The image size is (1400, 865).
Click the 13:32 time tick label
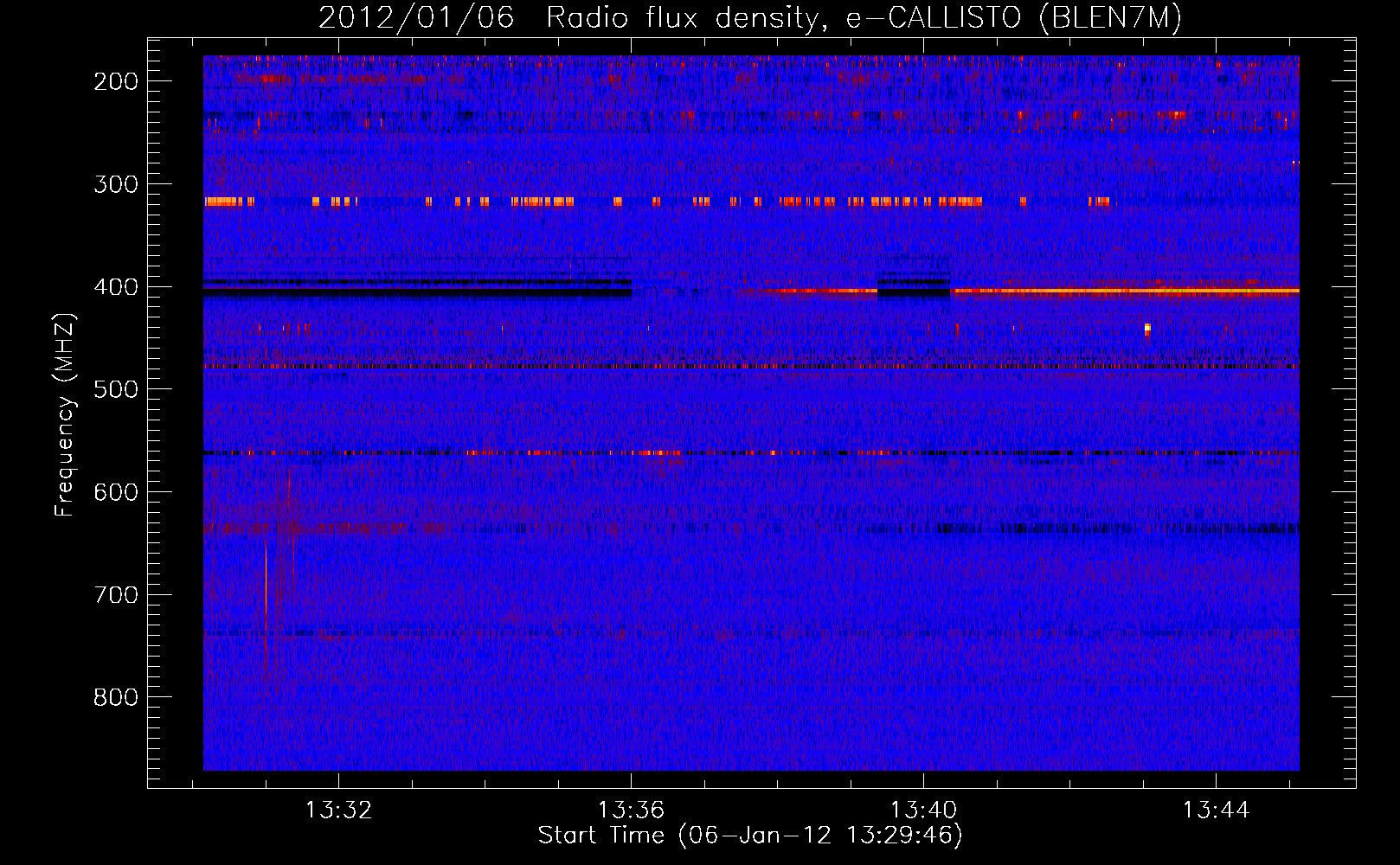(338, 810)
